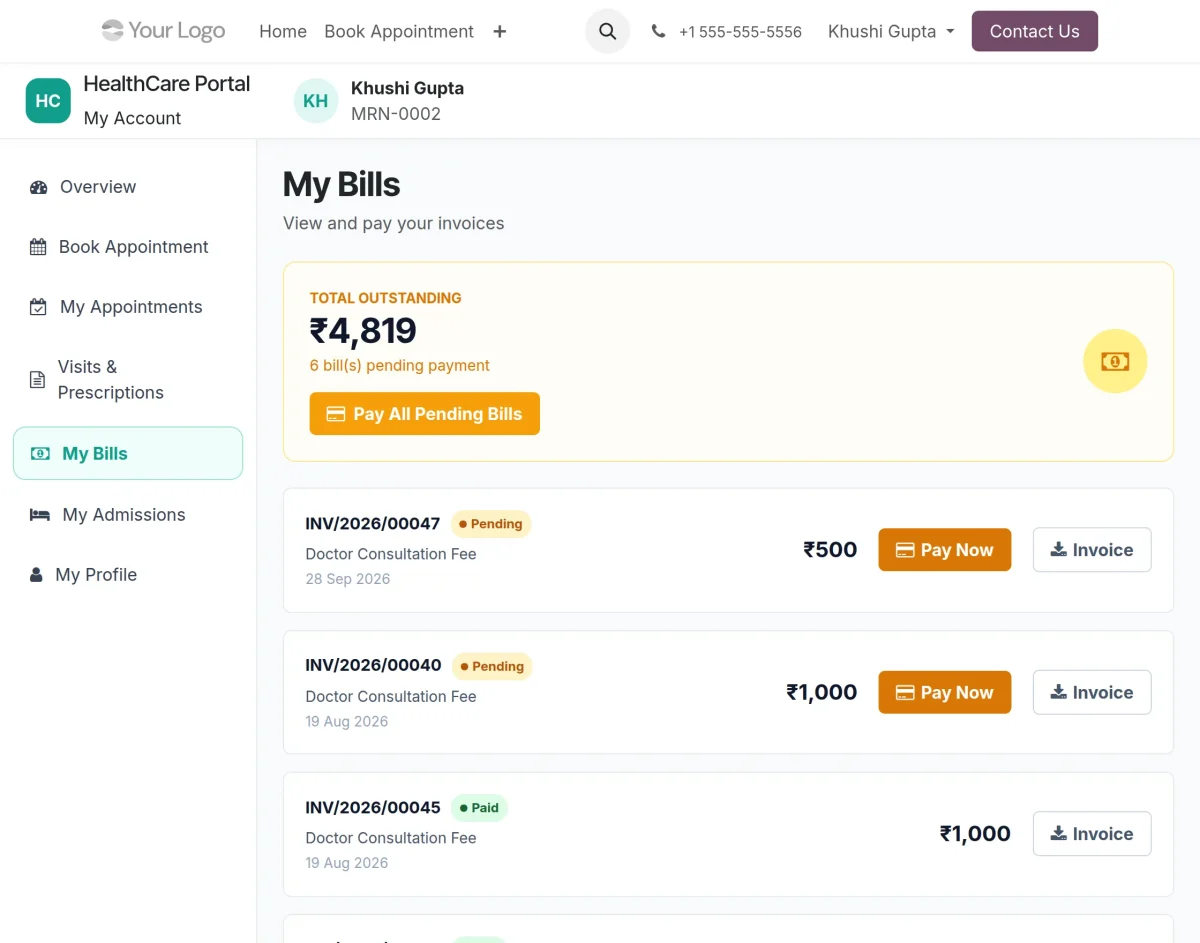Download Invoice for INV/2026/00047
1200x943 pixels.
tap(1092, 550)
